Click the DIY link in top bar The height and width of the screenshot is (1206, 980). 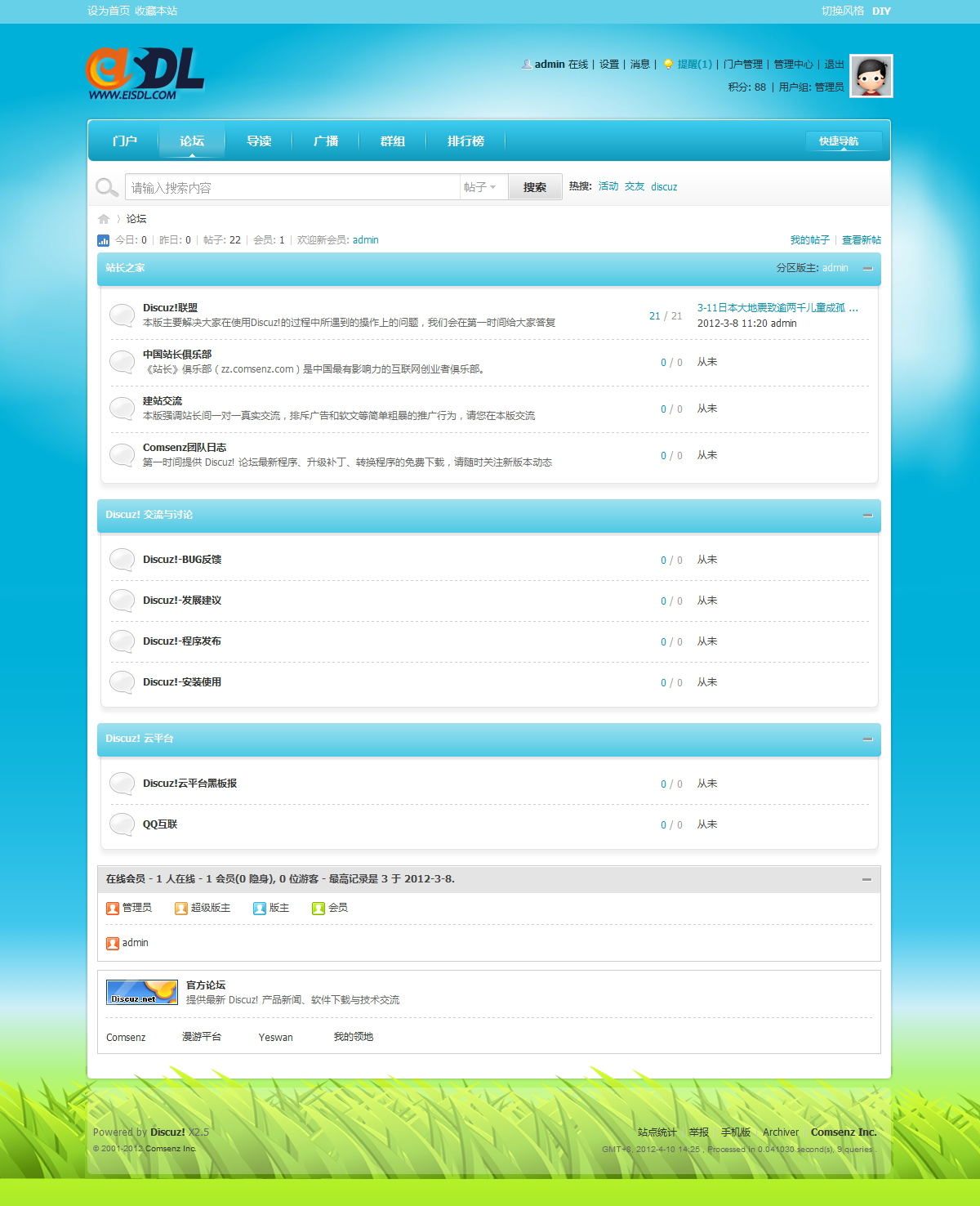(881, 11)
